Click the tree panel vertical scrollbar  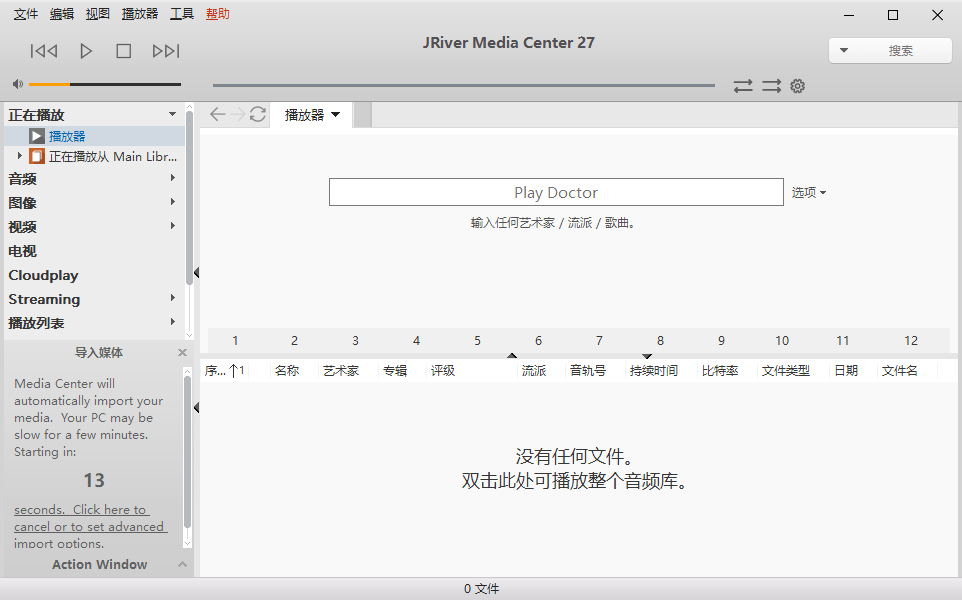click(189, 198)
